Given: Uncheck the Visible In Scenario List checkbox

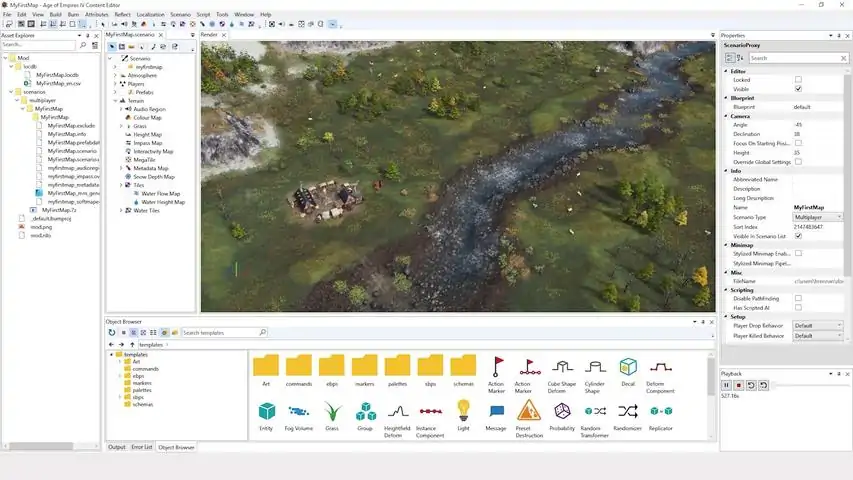Looking at the screenshot, I should click(x=797, y=236).
